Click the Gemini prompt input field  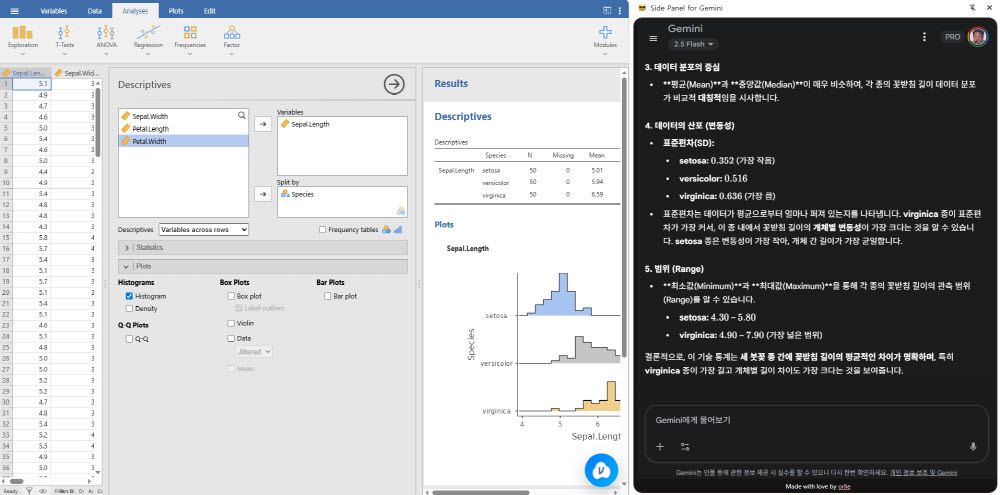[800, 420]
